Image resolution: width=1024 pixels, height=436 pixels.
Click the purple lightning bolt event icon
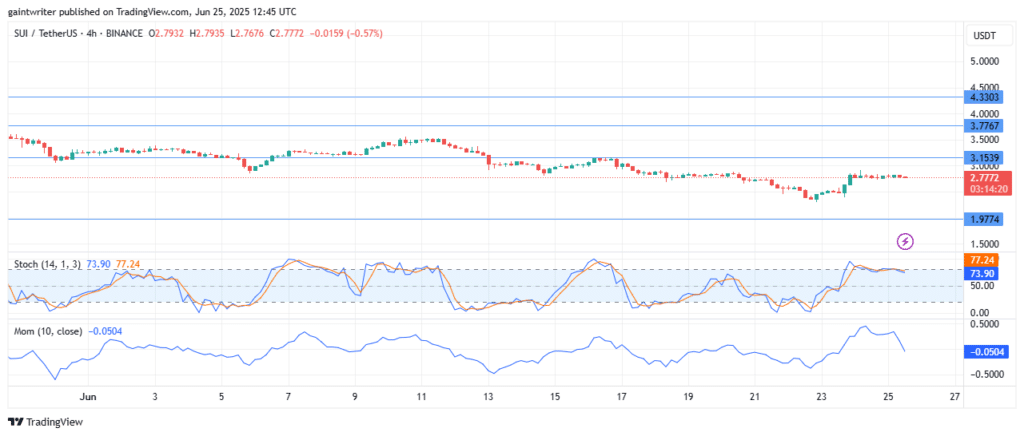[905, 242]
